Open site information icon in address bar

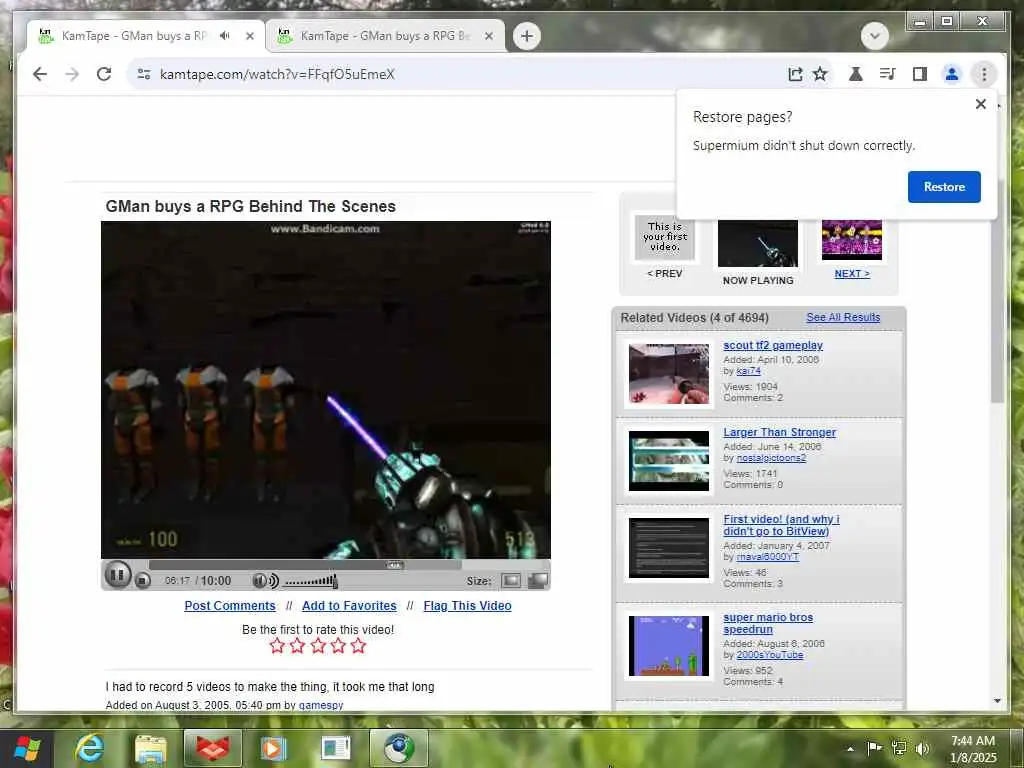tap(144, 74)
